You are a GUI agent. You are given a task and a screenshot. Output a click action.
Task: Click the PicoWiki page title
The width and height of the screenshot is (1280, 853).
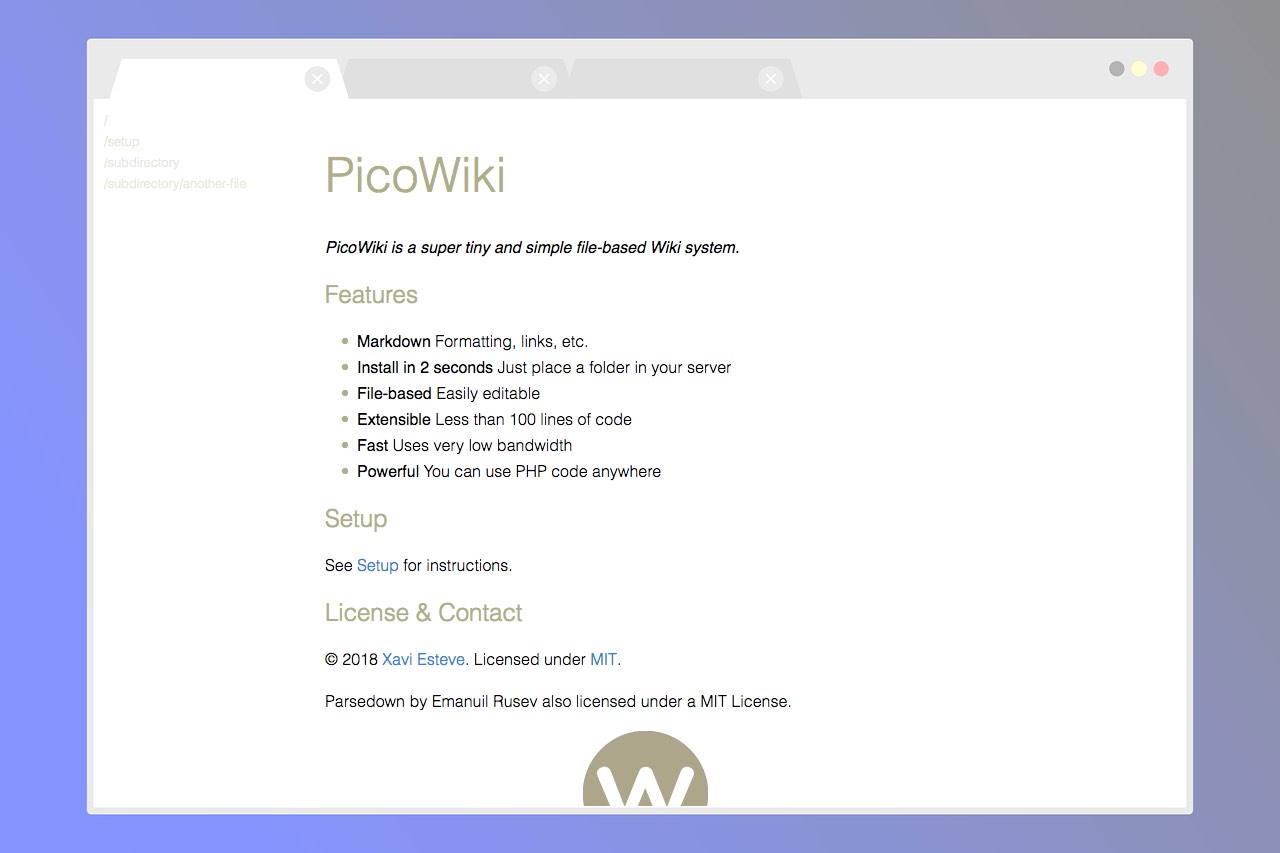(x=415, y=175)
